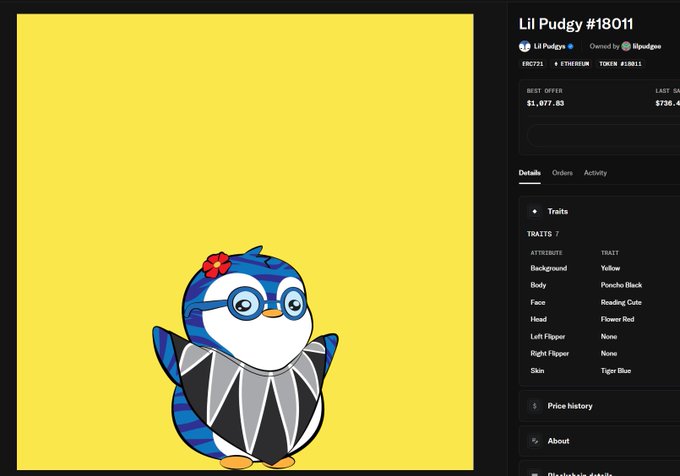Expand the Price history section
The image size is (680, 476).
coord(599,406)
